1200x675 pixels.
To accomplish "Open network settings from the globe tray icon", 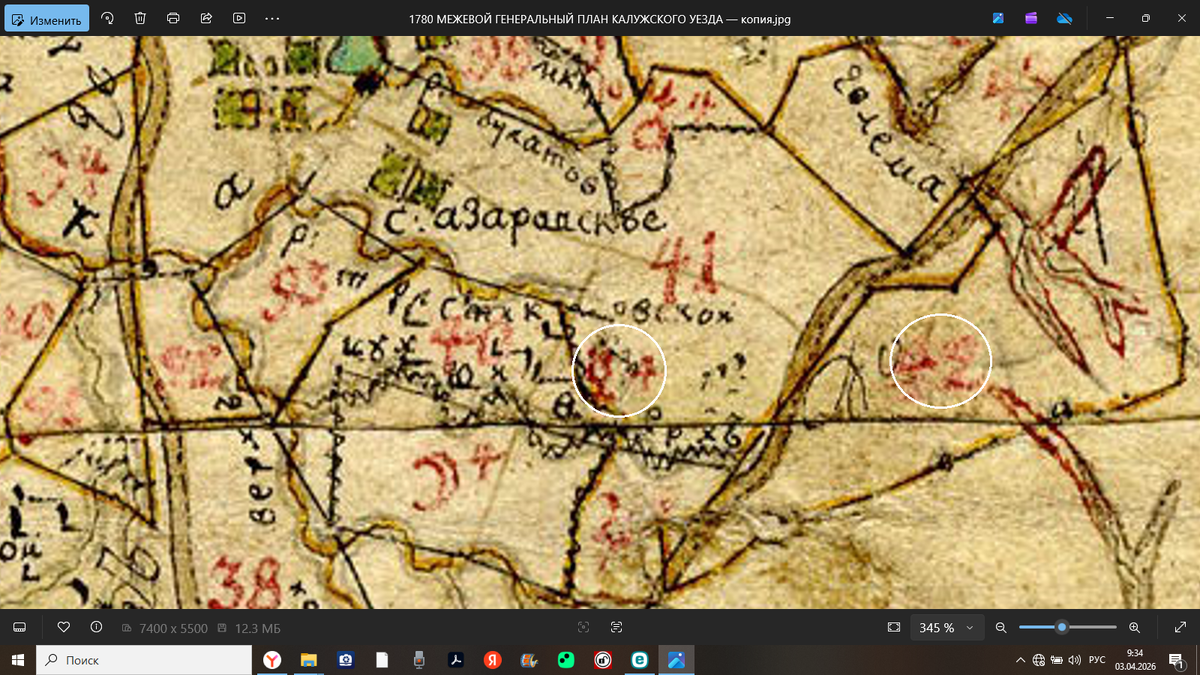I will (x=1039, y=660).
